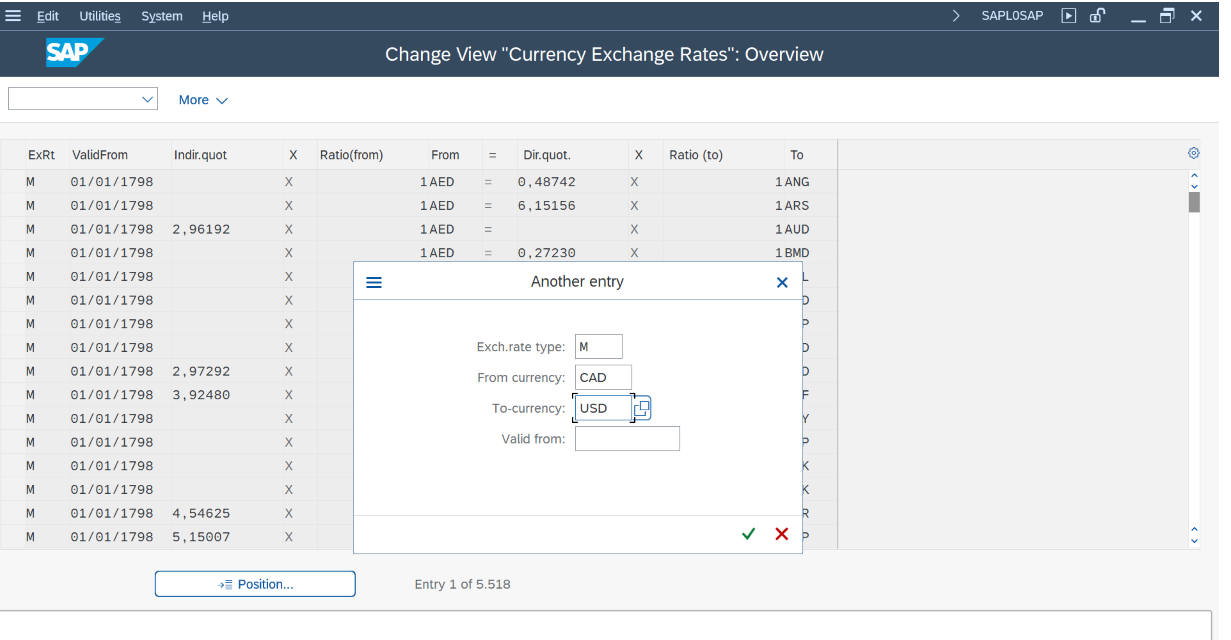Click the Exch.rate type field
Image resolution: width=1231 pixels, height=640 pixels.
pos(598,347)
